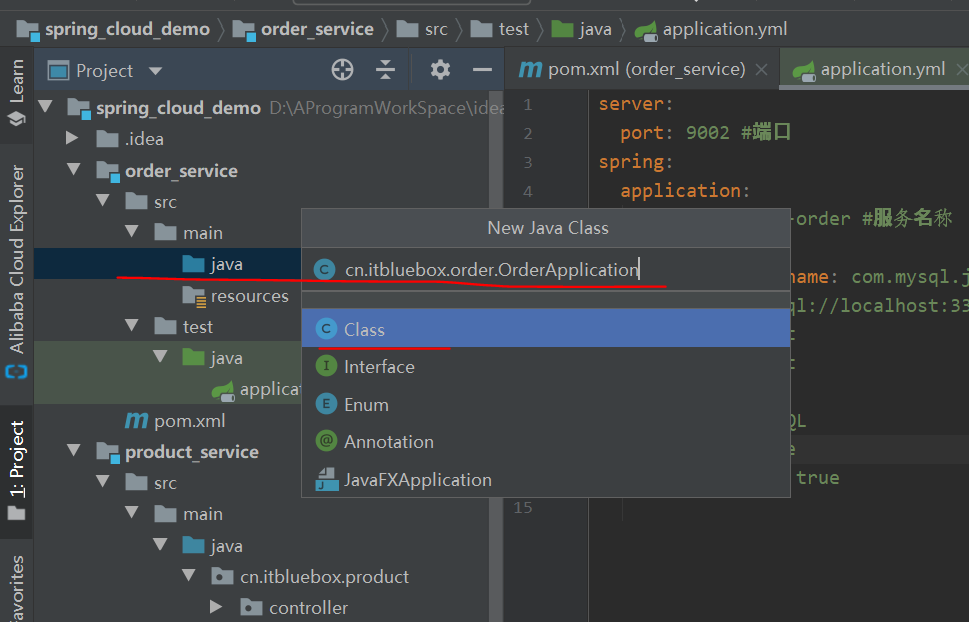Select the resources folder under main
Viewport: 969px width, 622px height.
(249, 296)
